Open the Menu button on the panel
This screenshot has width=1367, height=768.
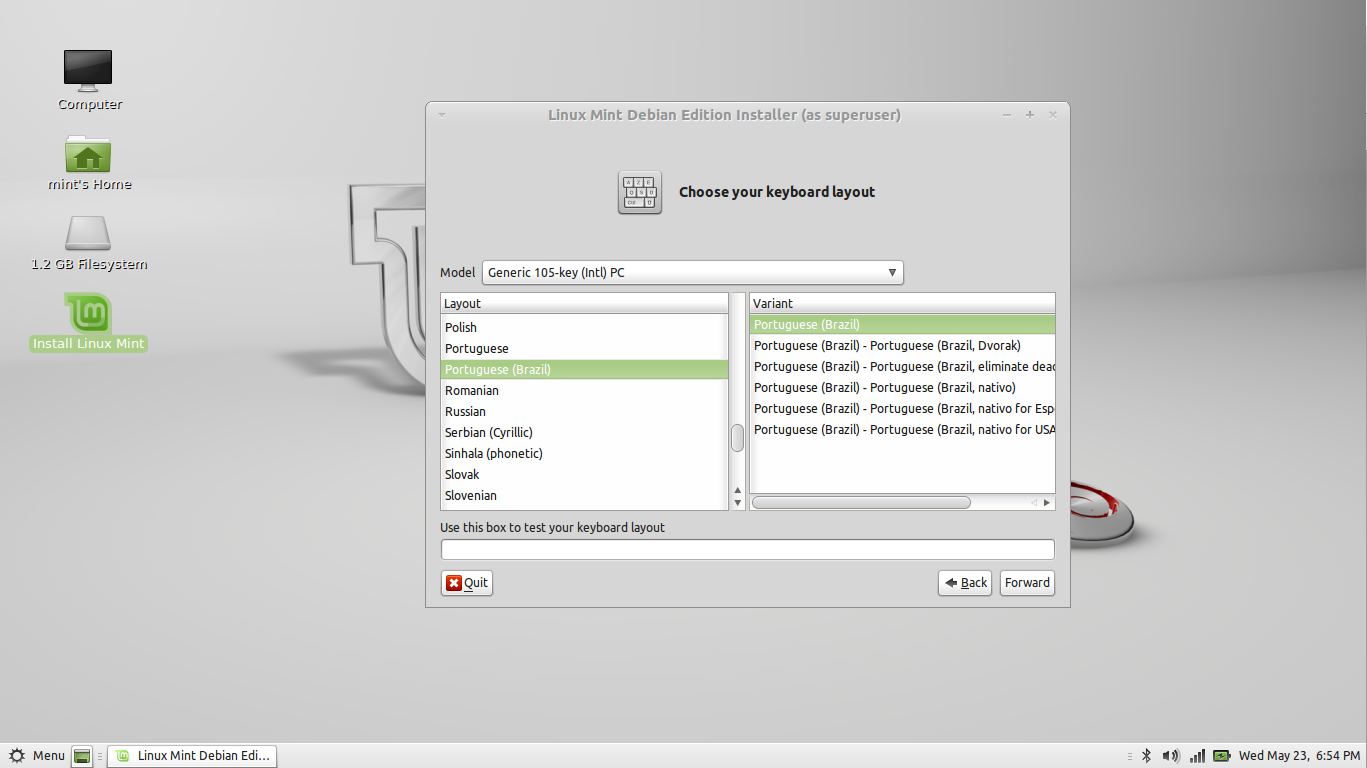click(x=37, y=756)
